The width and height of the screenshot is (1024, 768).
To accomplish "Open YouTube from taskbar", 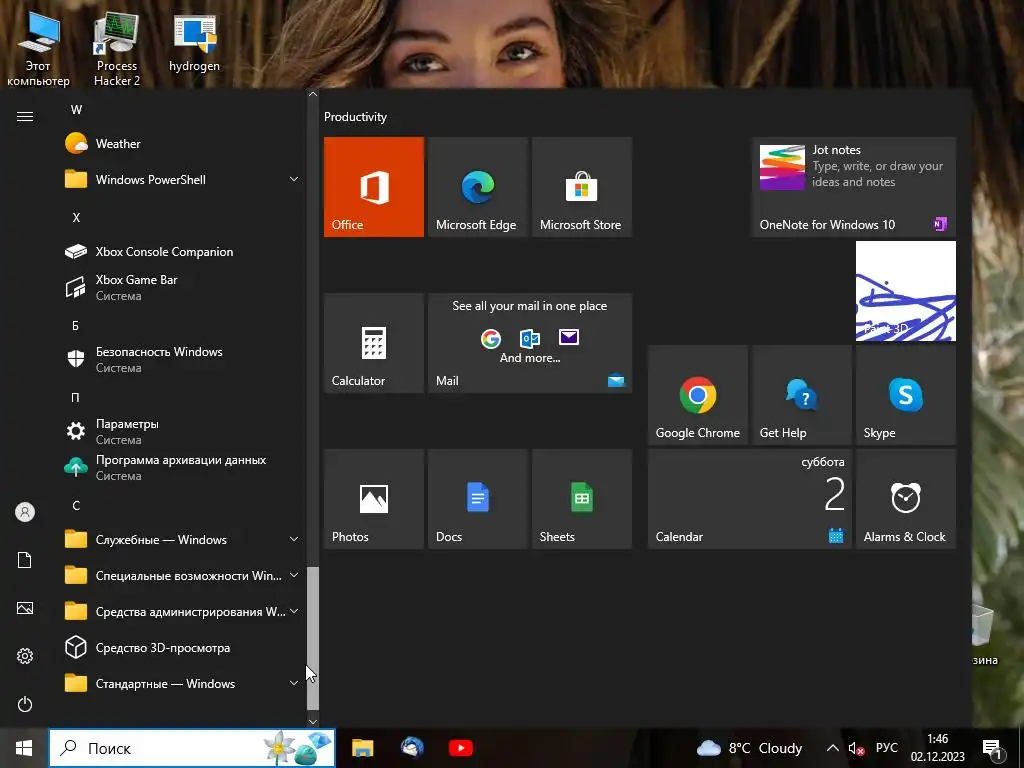I will (x=461, y=748).
